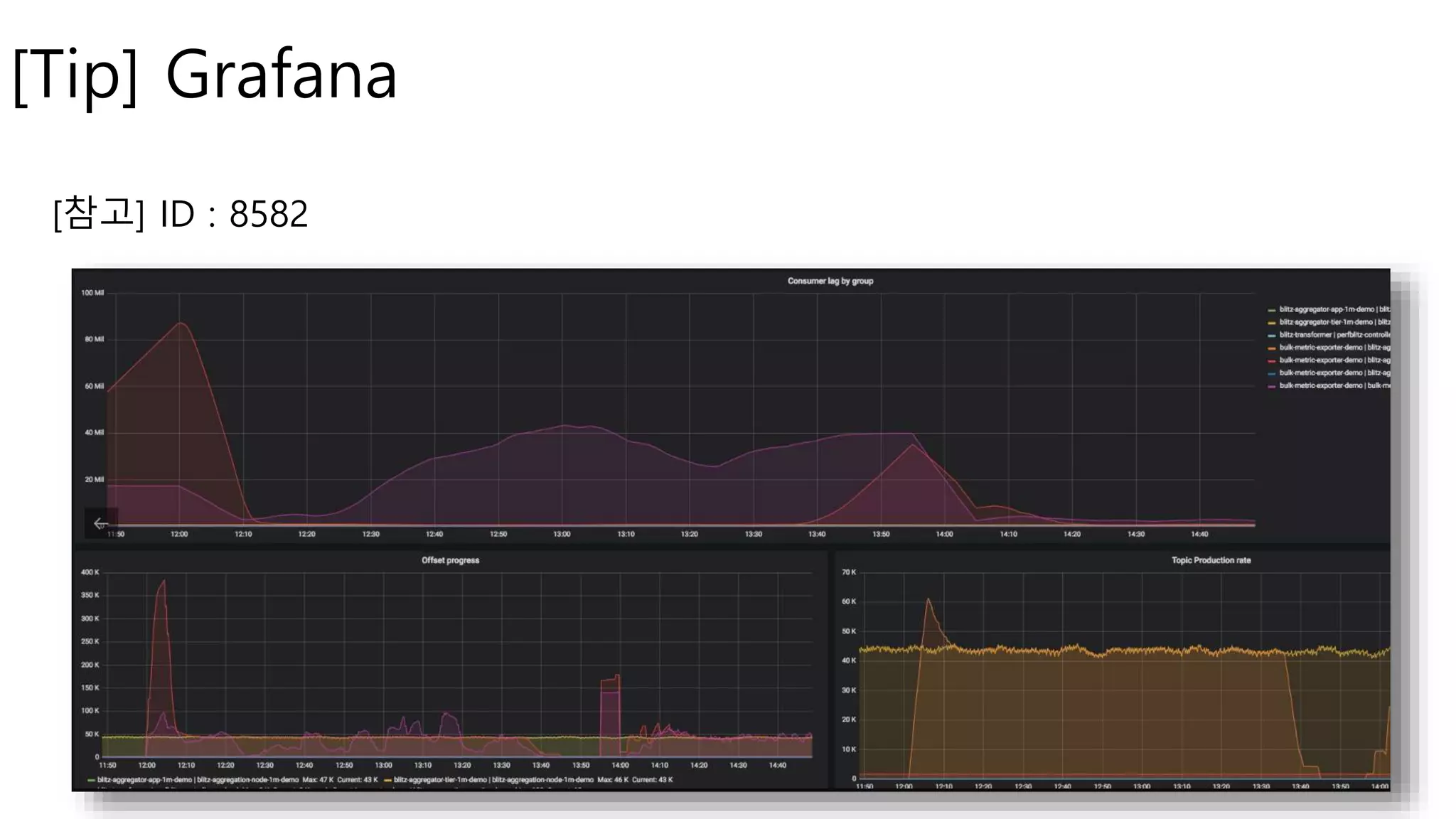
Task: Open the Offset progress panel title menu
Action: (x=450, y=561)
